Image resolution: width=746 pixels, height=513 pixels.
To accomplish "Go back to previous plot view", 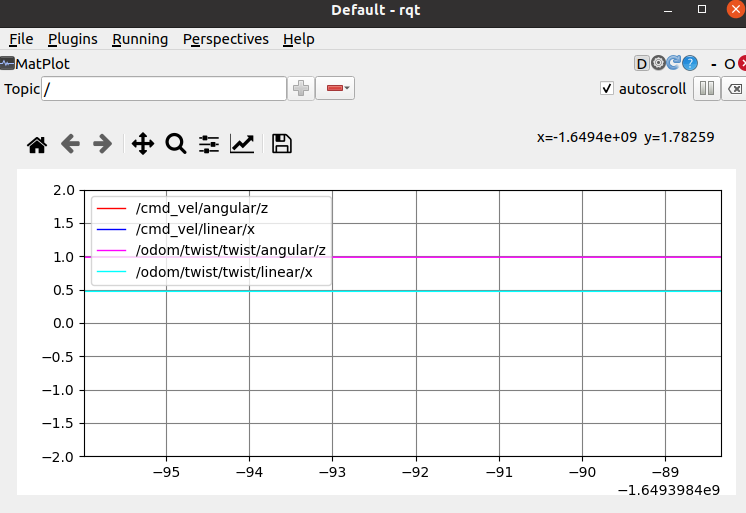I will click(70, 144).
